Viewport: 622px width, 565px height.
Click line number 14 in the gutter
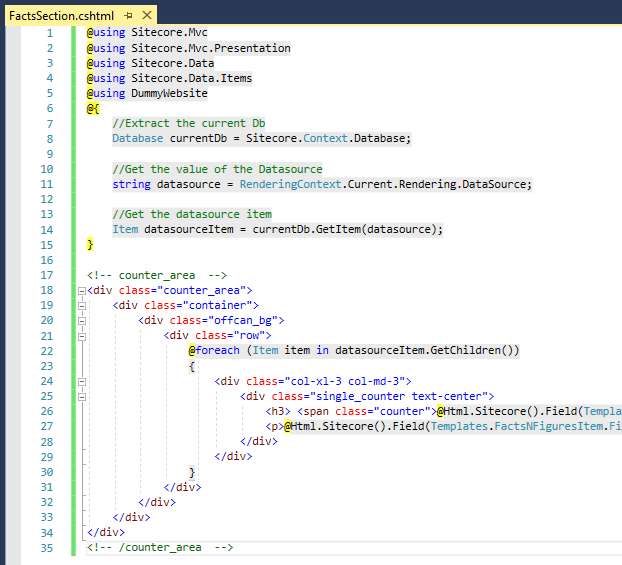46,229
